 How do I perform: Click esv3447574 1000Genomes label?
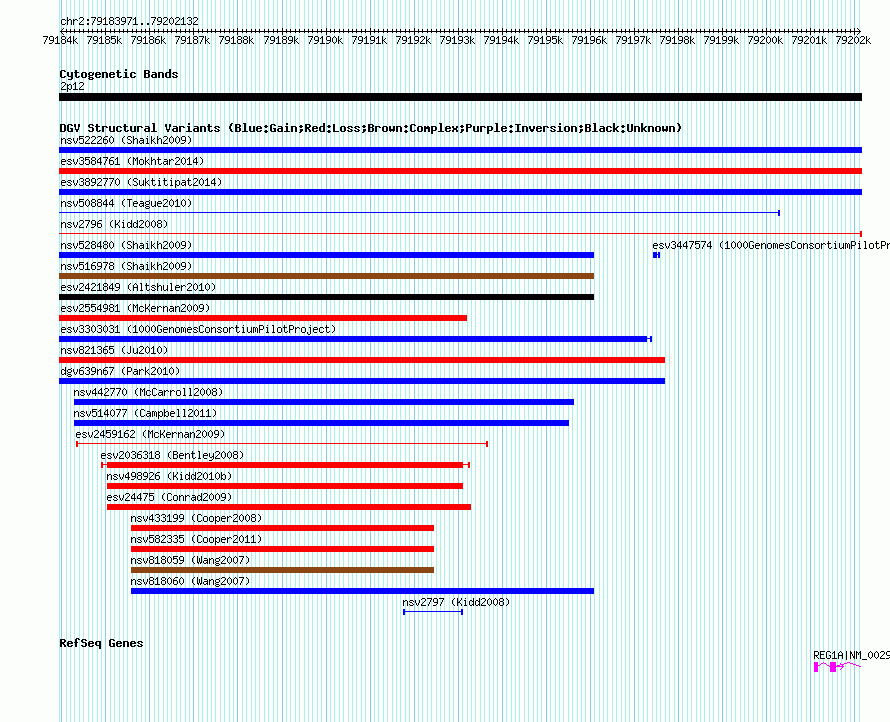tap(771, 245)
